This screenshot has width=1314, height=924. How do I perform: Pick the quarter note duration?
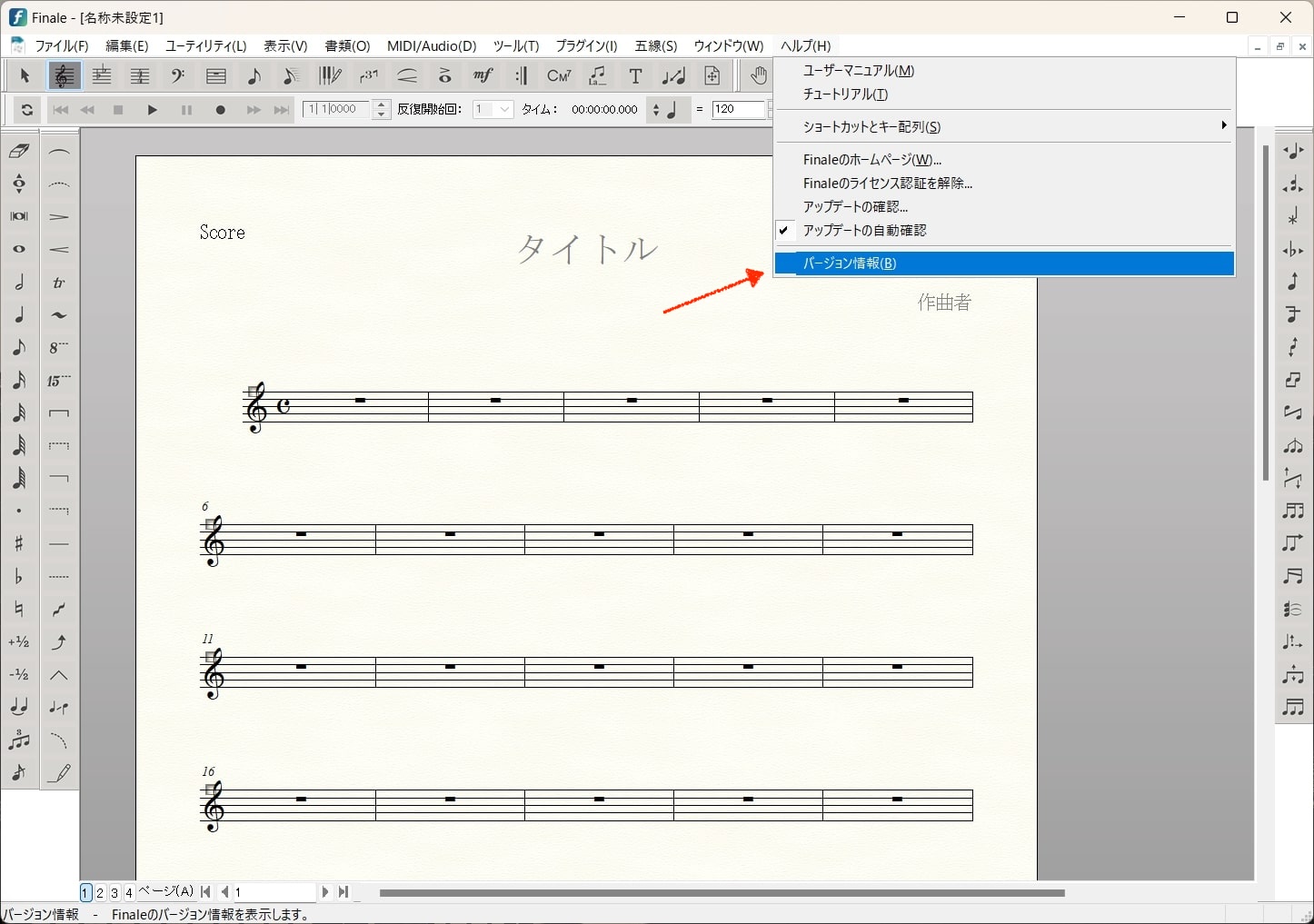click(19, 314)
